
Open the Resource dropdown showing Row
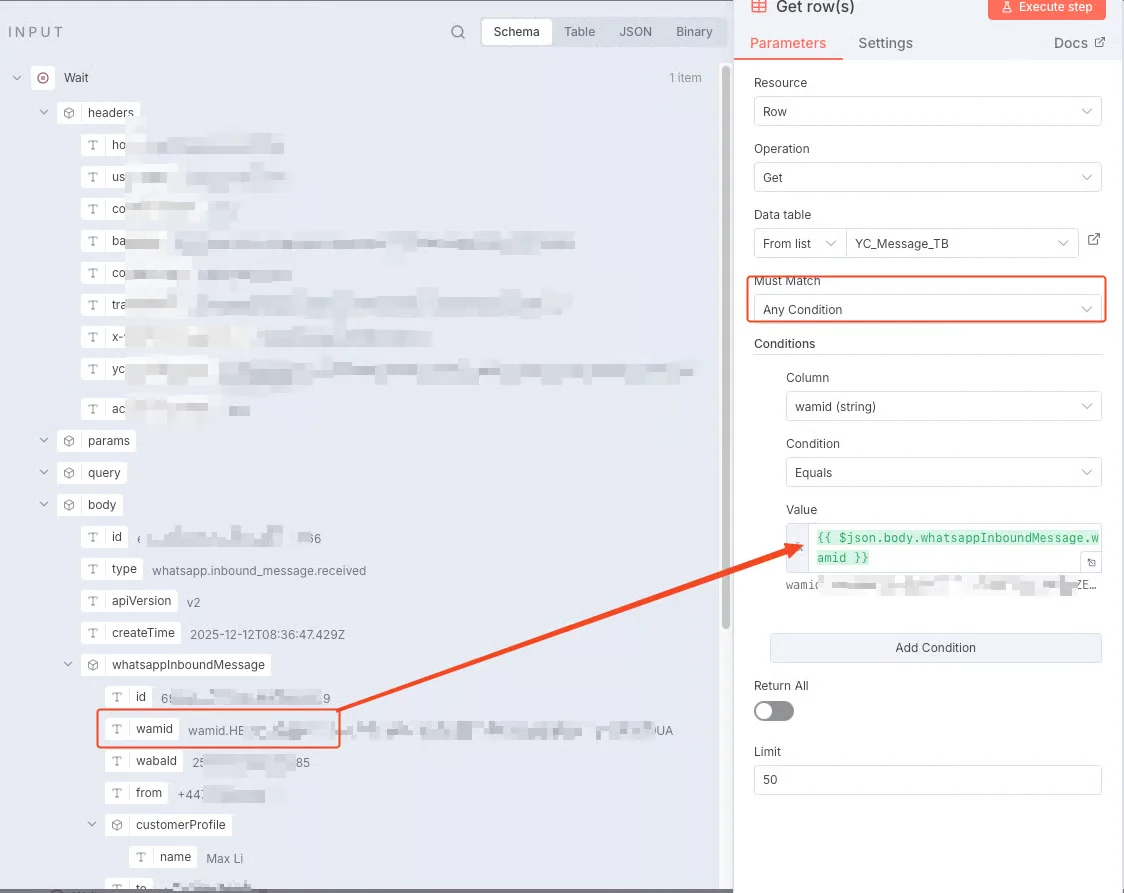click(x=927, y=112)
